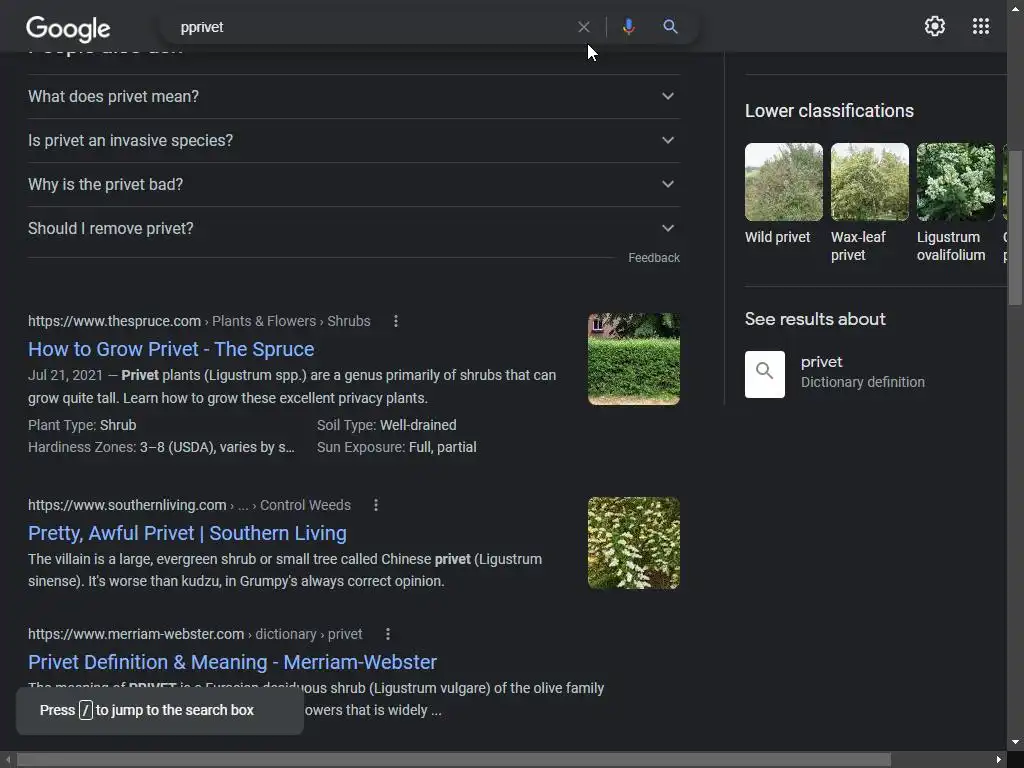Click the 'See results about' heading

pyautogui.click(x=815, y=319)
